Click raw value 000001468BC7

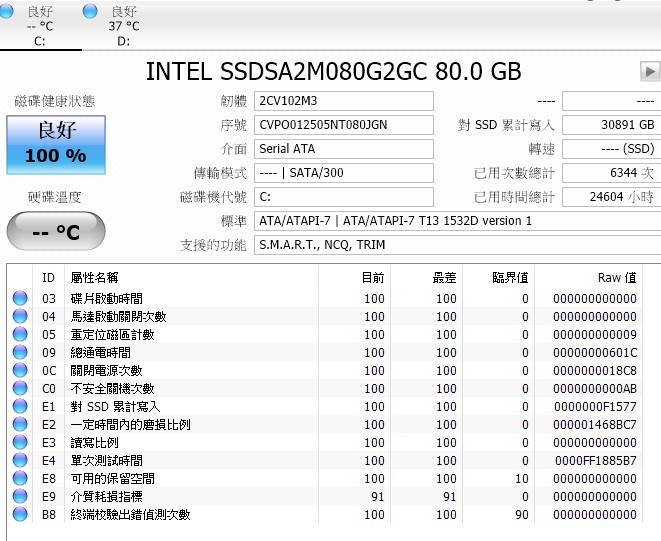point(595,425)
